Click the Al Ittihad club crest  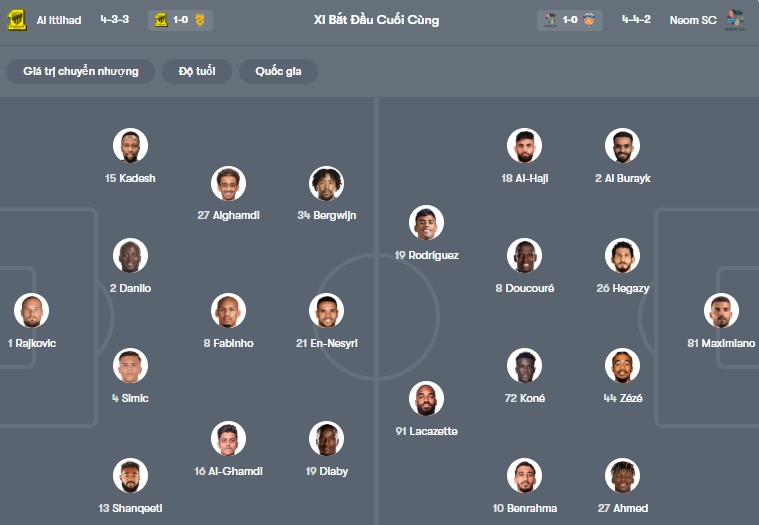16,20
